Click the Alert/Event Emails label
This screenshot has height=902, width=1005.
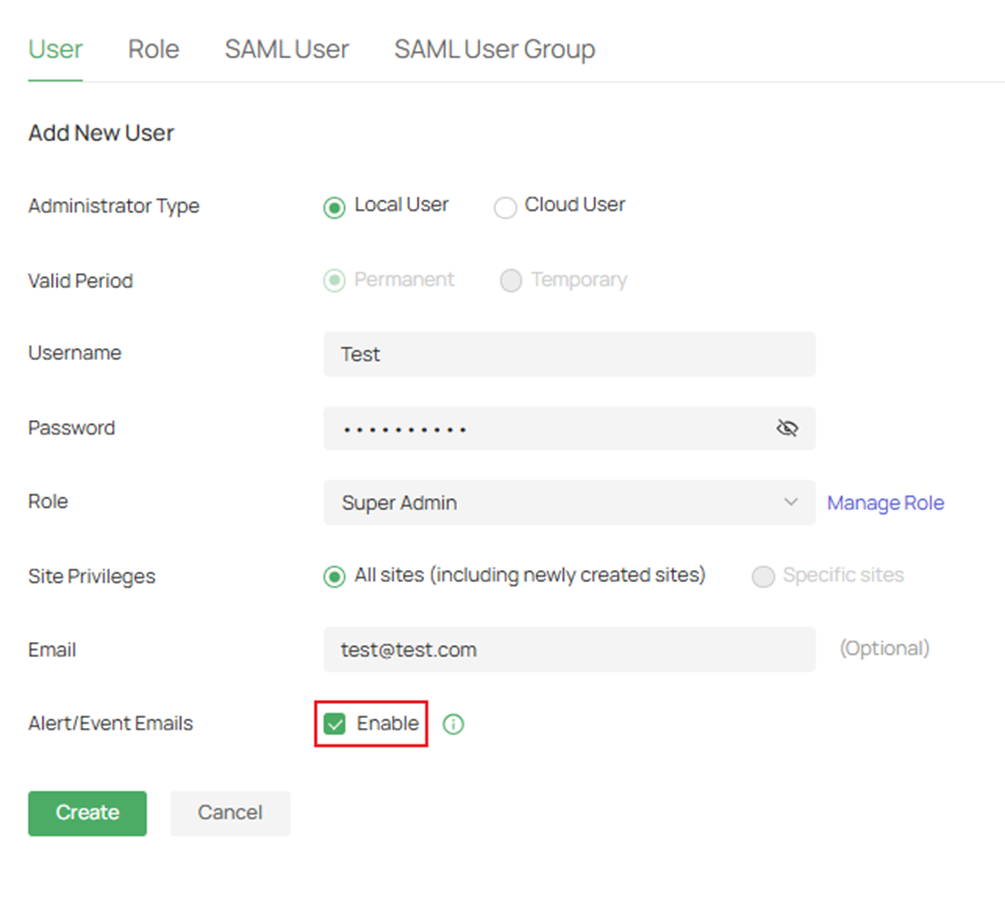click(x=110, y=724)
